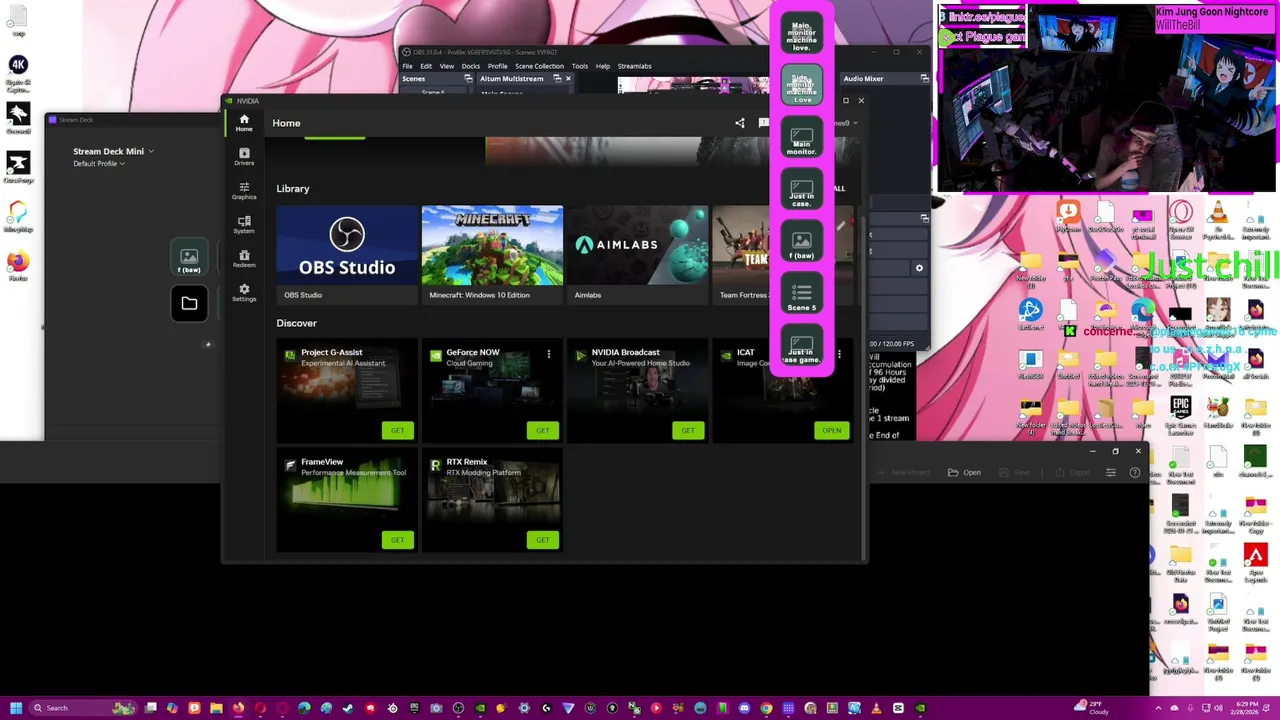Viewport: 1280px width, 720px height.
Task: Click GET button for FrameView
Action: [x=397, y=540]
